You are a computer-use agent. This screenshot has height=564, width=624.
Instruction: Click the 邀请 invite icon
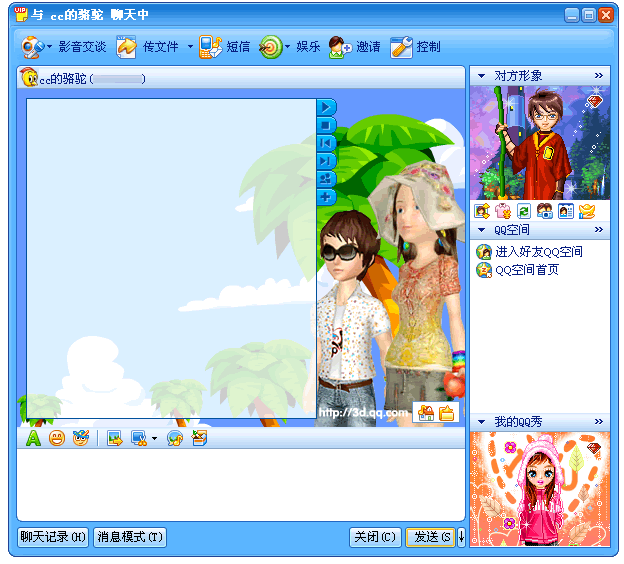[x=339, y=47]
